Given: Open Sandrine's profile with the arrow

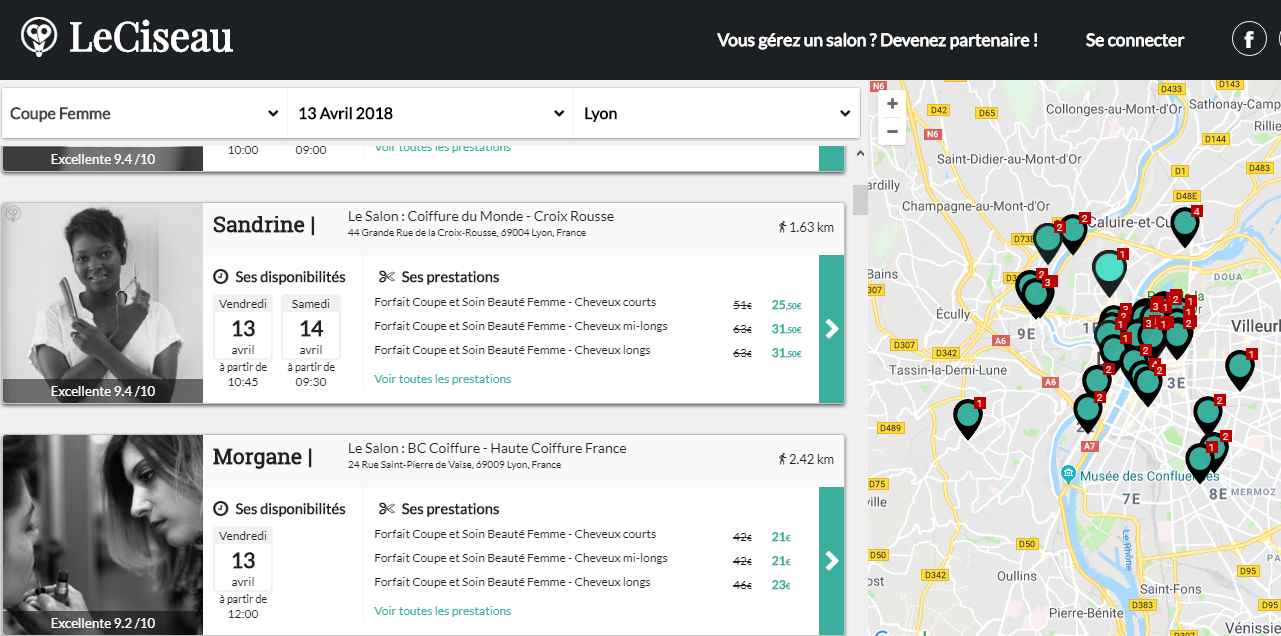Looking at the screenshot, I should click(831, 329).
